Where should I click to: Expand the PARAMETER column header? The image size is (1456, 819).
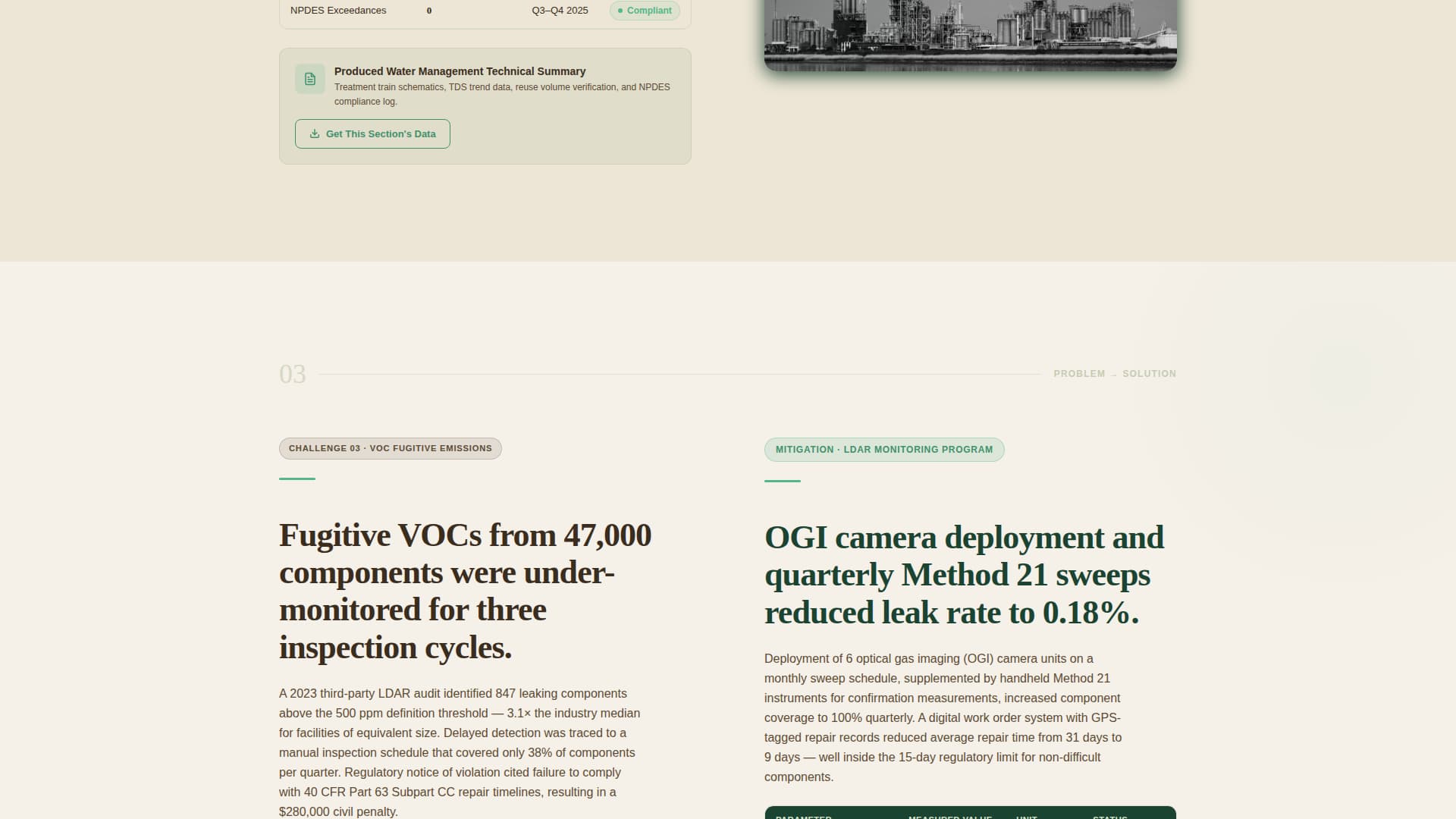(804, 817)
